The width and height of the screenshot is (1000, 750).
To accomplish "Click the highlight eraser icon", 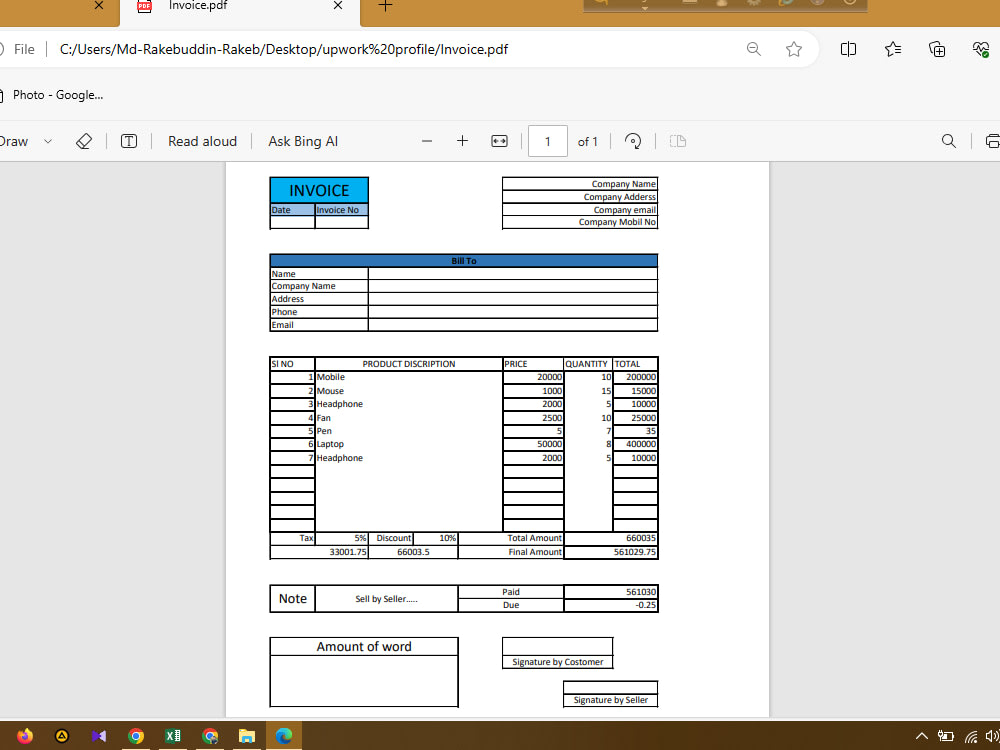I will 84,141.
